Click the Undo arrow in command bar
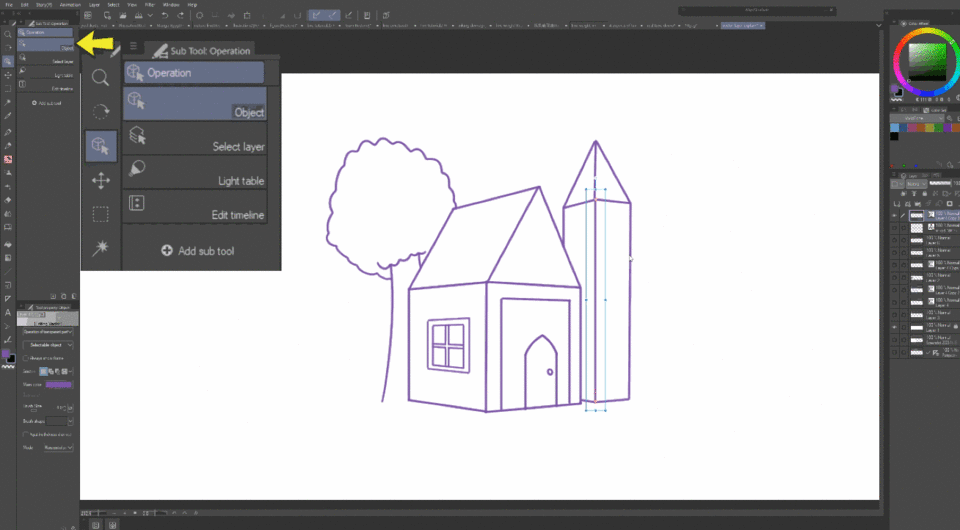Viewport: 960px width, 530px height. click(164, 16)
